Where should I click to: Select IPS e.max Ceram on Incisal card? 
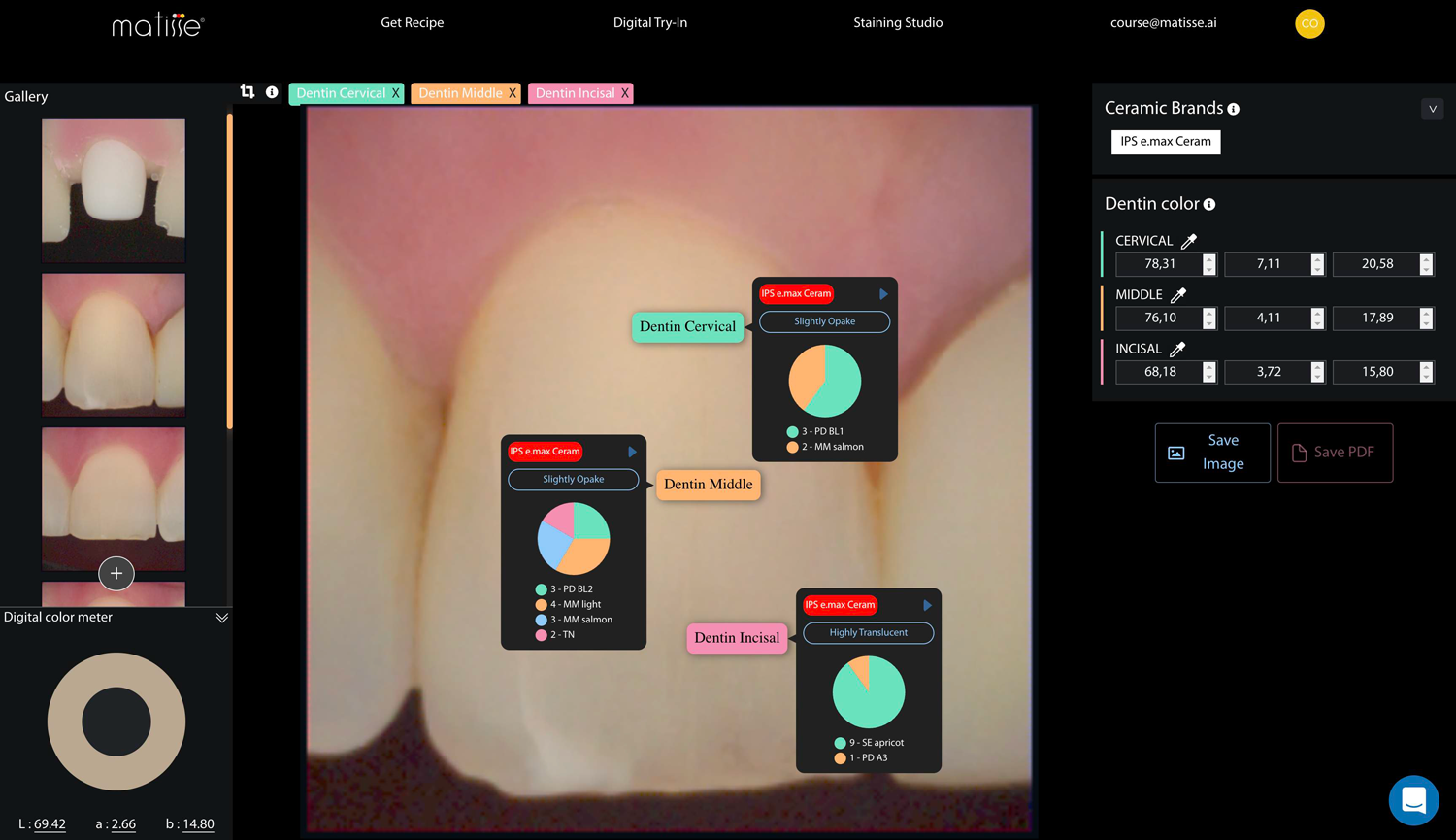840,605
